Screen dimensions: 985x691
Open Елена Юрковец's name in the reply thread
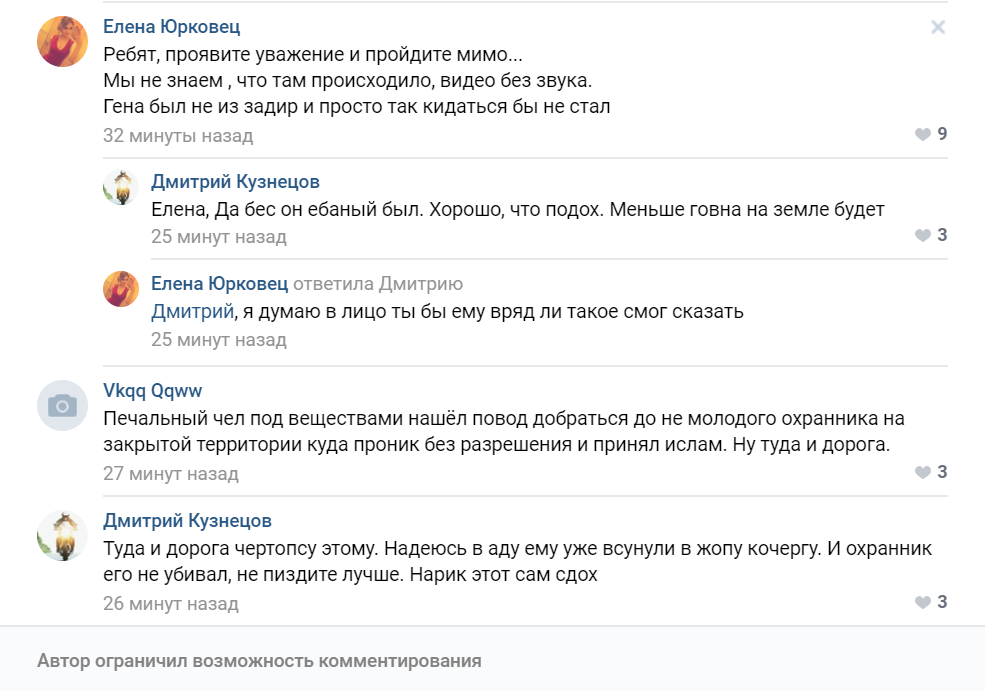tap(219, 283)
